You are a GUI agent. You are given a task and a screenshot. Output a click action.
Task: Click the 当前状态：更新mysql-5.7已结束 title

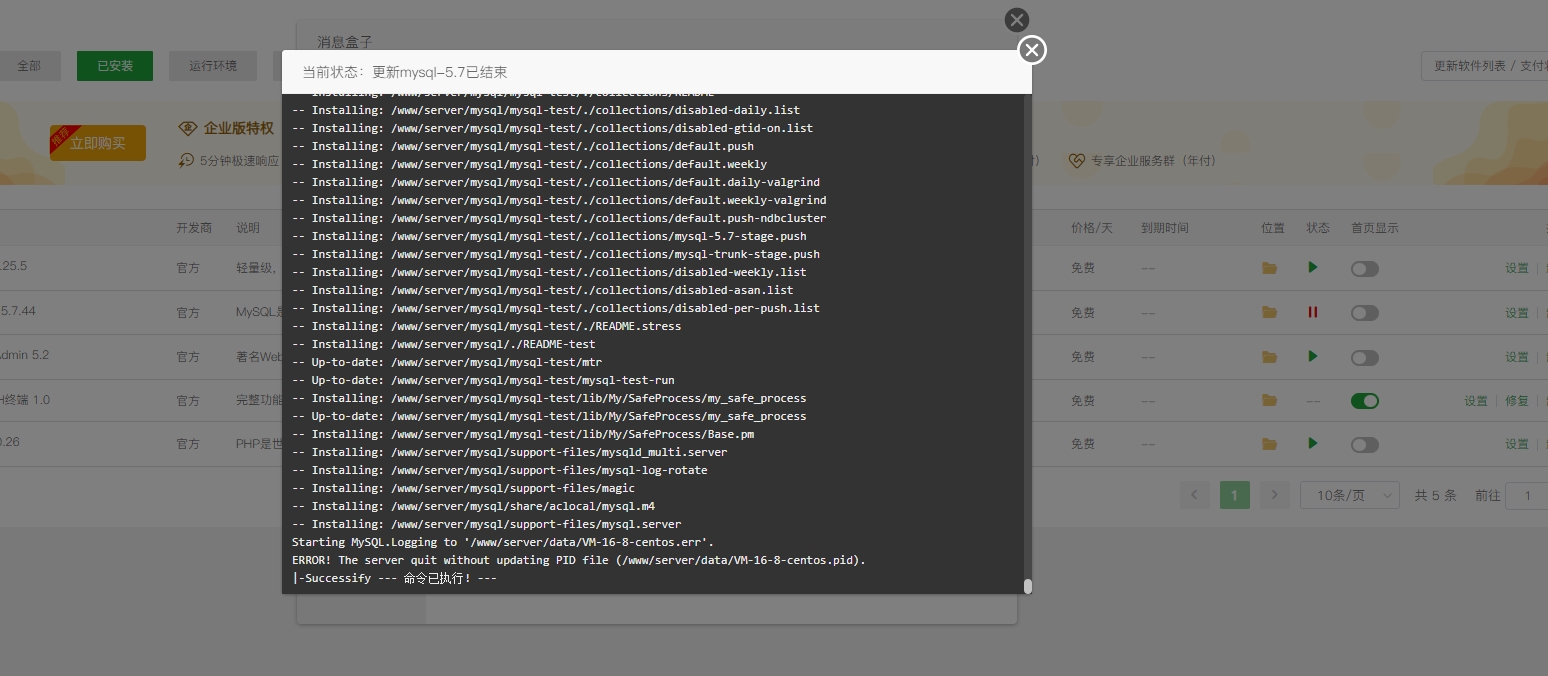[x=405, y=72]
